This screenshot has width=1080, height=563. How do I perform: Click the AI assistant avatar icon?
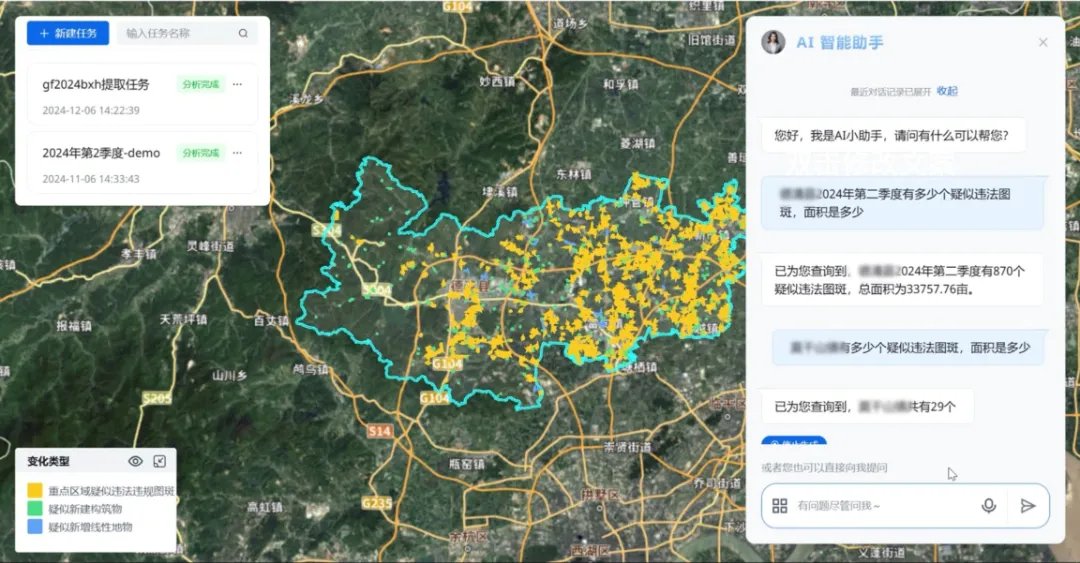tap(773, 42)
